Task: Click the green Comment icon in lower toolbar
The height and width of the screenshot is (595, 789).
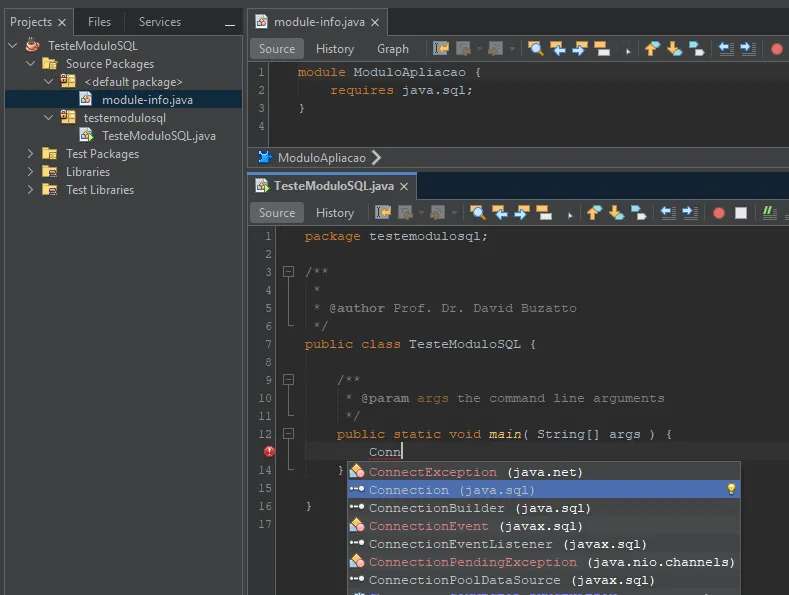Action: (x=769, y=213)
